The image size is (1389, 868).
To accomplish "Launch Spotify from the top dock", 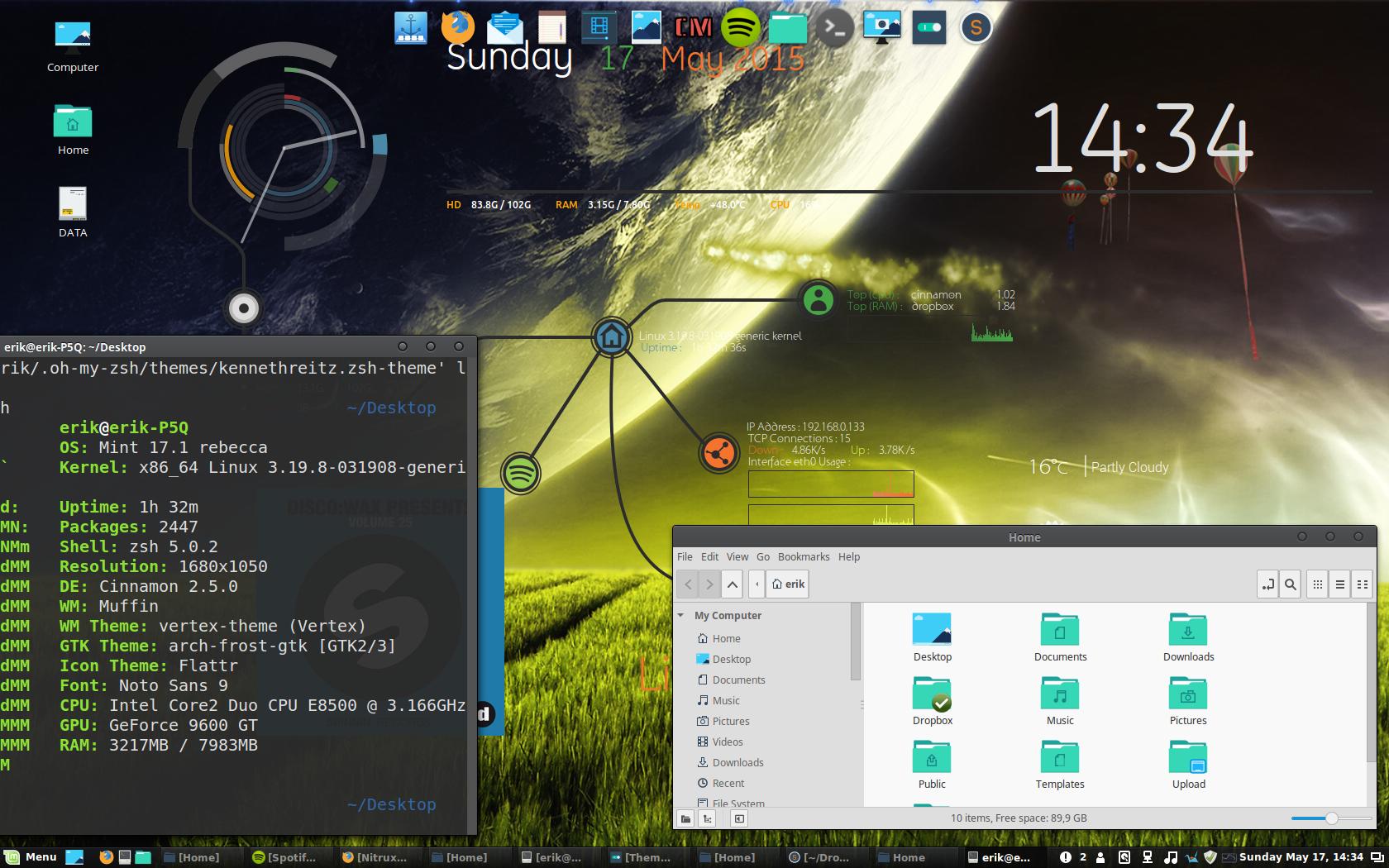I will [740, 27].
